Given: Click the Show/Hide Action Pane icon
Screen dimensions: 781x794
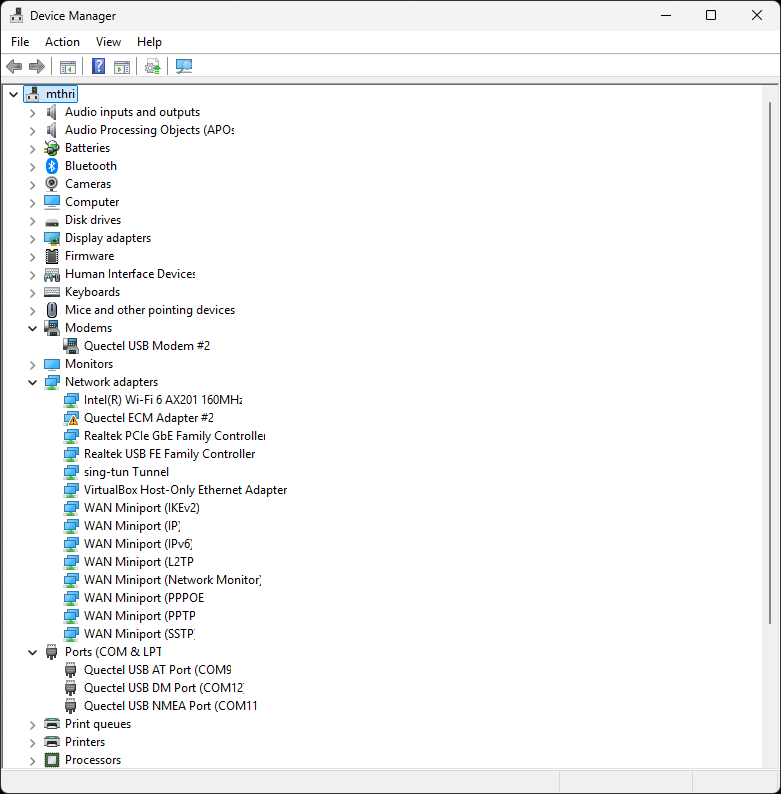Looking at the screenshot, I should coord(122,66).
